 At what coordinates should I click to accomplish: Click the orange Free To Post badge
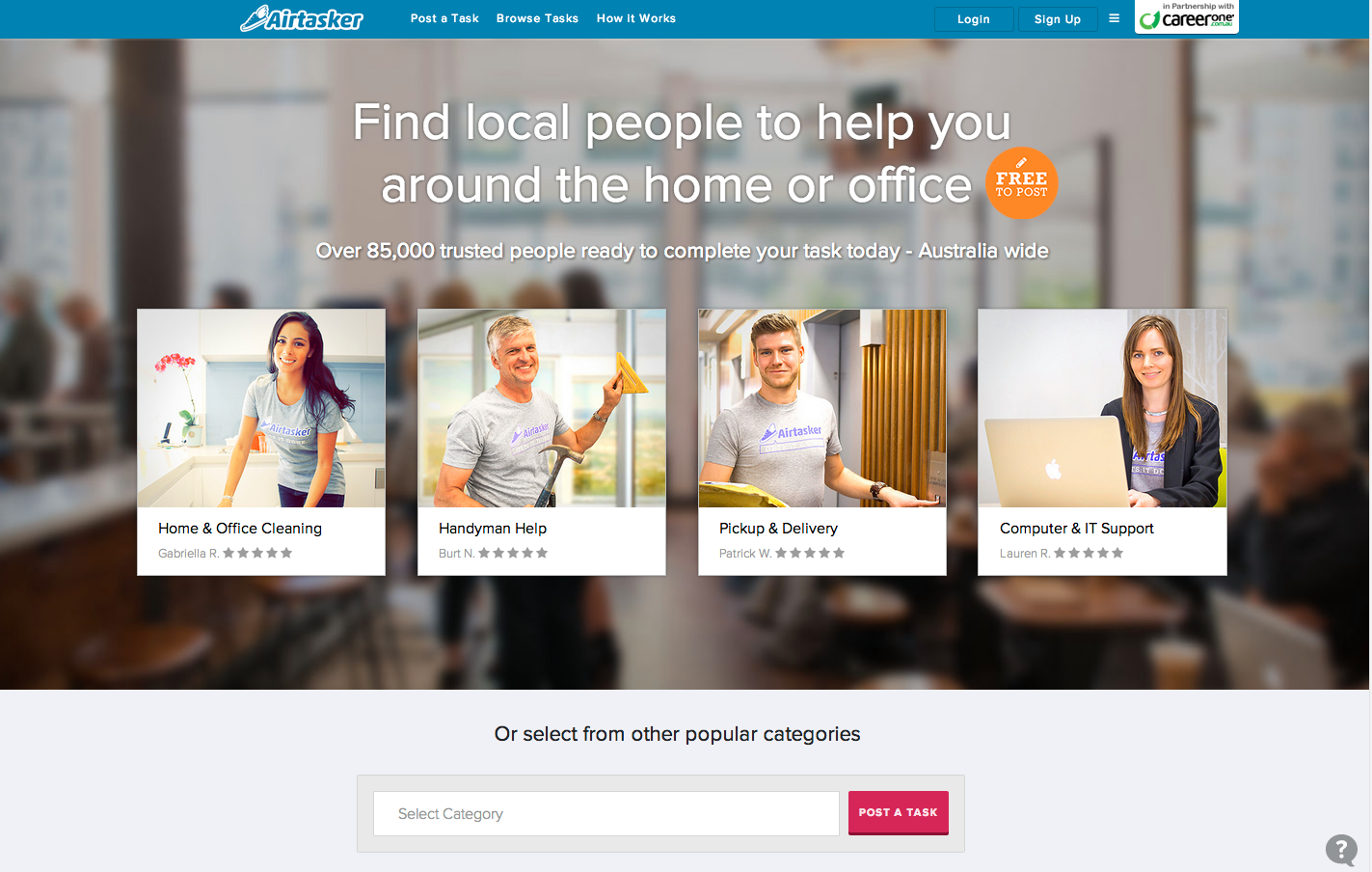point(1021,183)
